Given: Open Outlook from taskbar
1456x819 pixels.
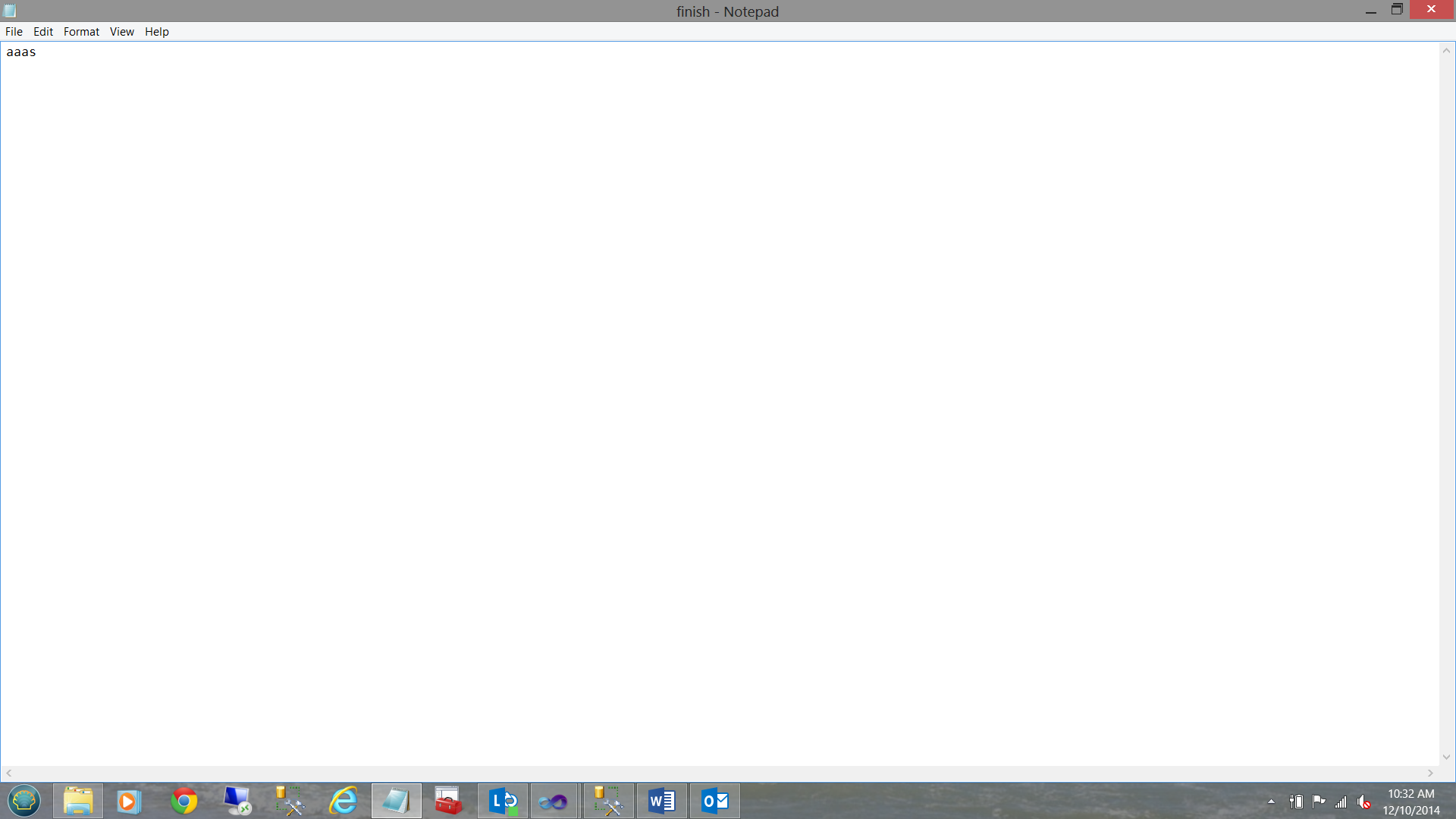Looking at the screenshot, I should pyautogui.click(x=715, y=801).
